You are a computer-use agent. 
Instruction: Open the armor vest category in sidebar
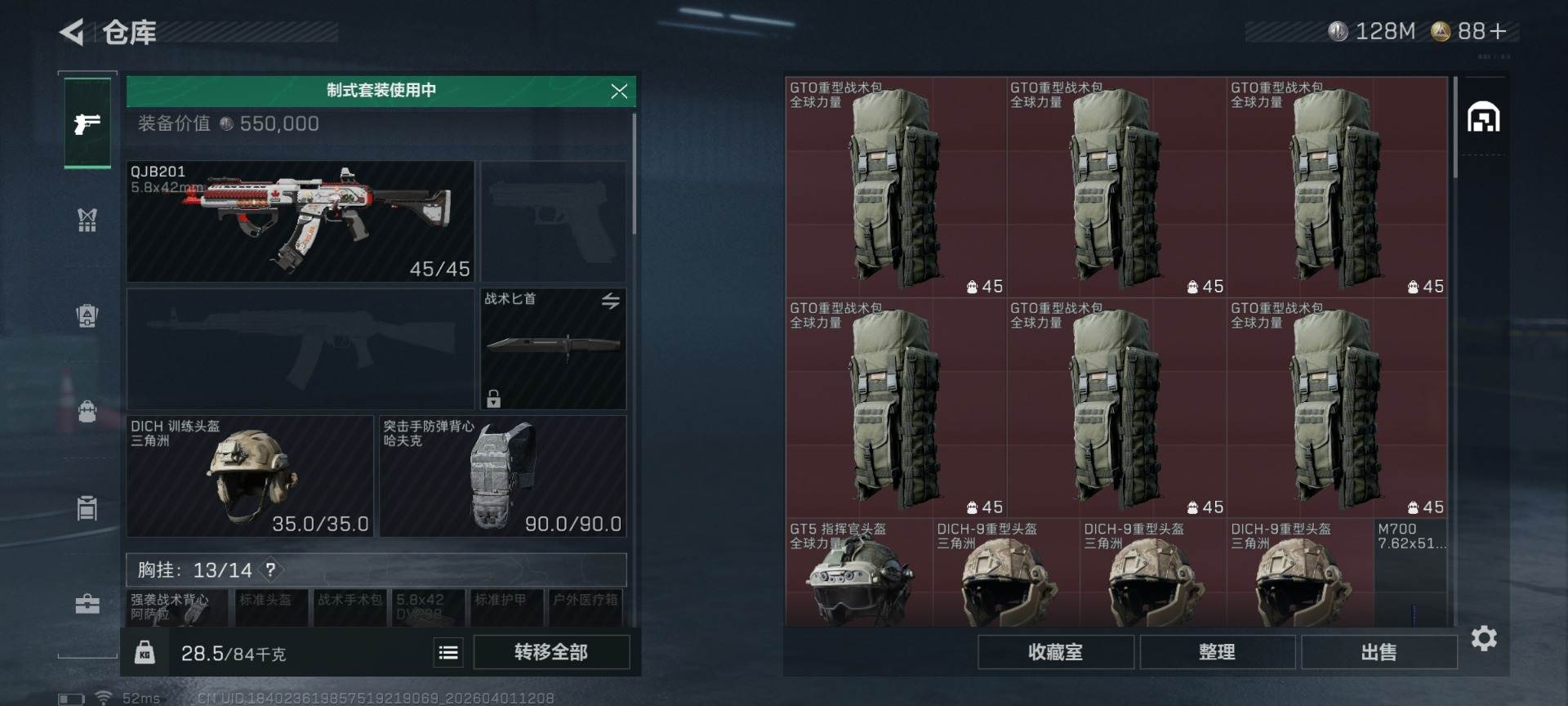point(87,220)
